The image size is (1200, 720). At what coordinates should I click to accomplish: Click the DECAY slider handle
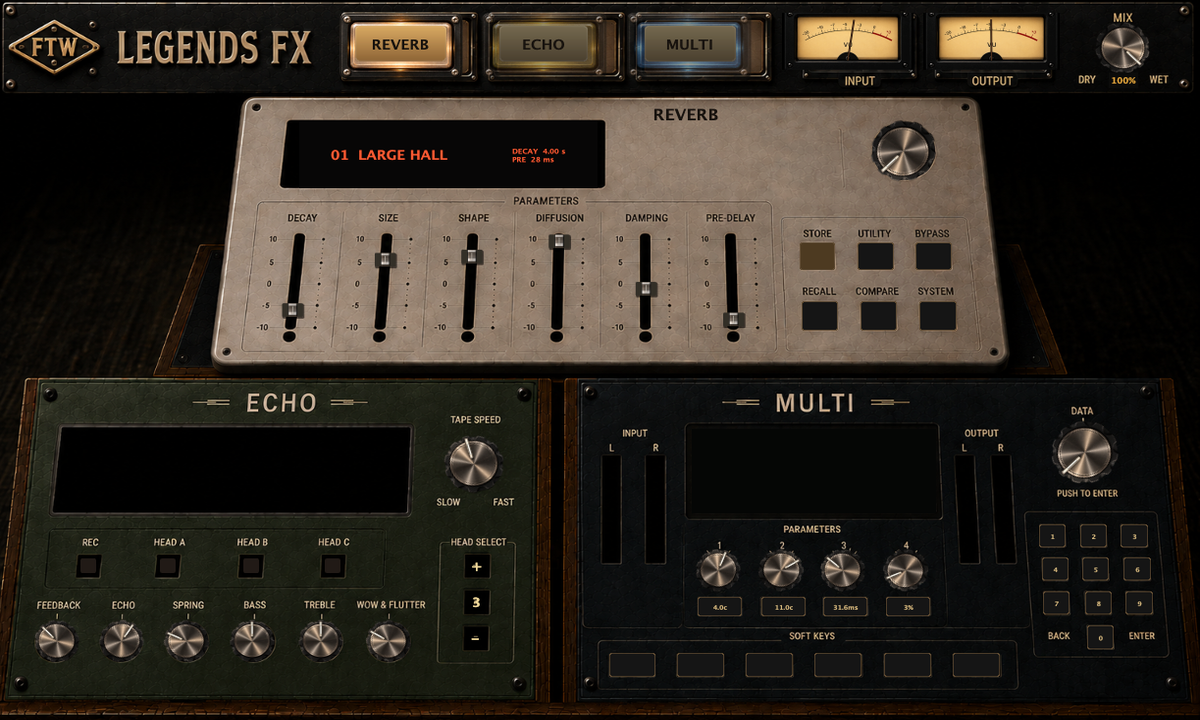(293, 310)
